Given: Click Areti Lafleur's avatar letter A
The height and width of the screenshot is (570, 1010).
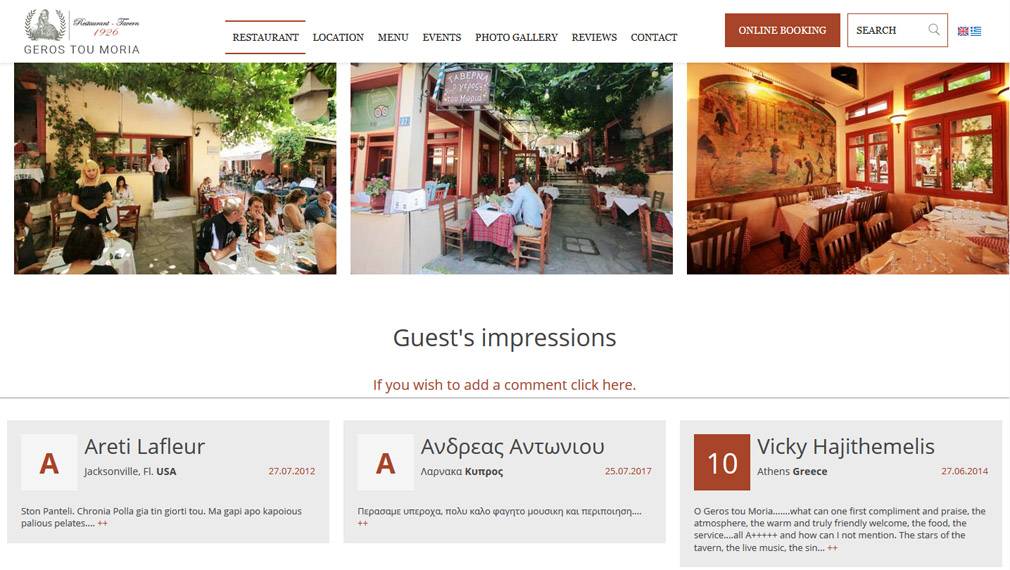Looking at the screenshot, I should click(49, 462).
